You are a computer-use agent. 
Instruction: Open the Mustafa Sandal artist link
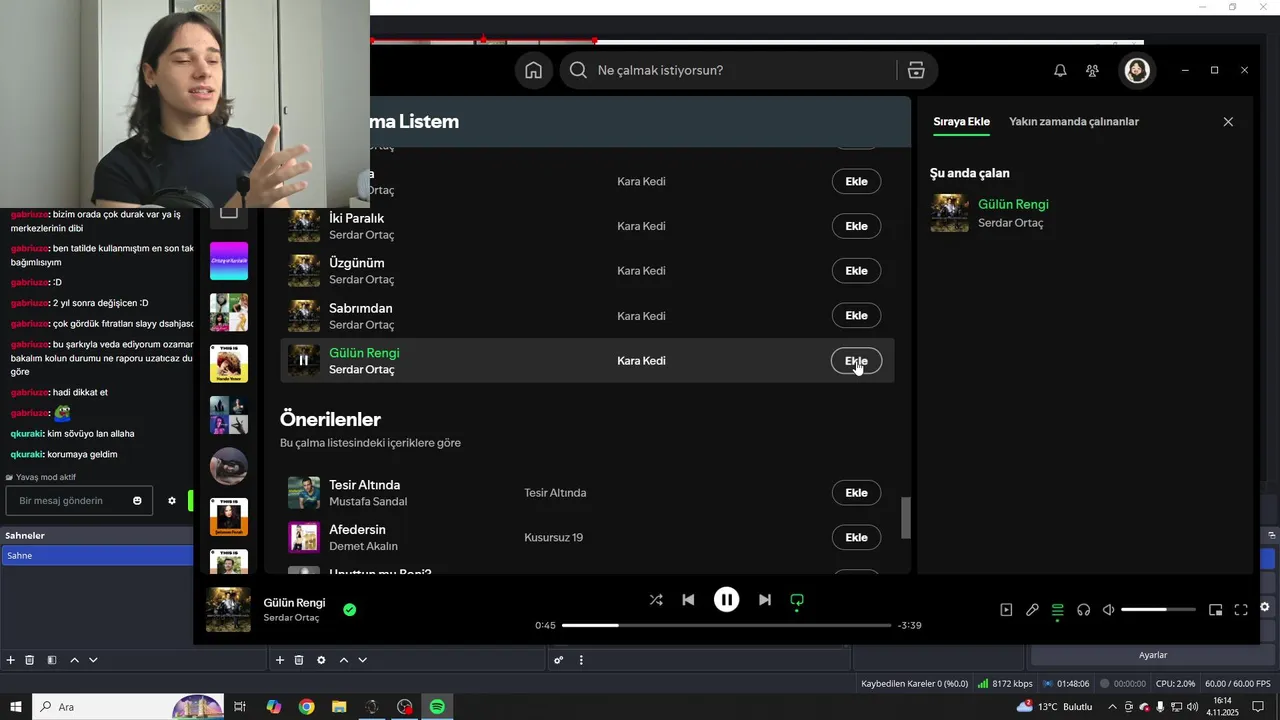[x=368, y=502]
